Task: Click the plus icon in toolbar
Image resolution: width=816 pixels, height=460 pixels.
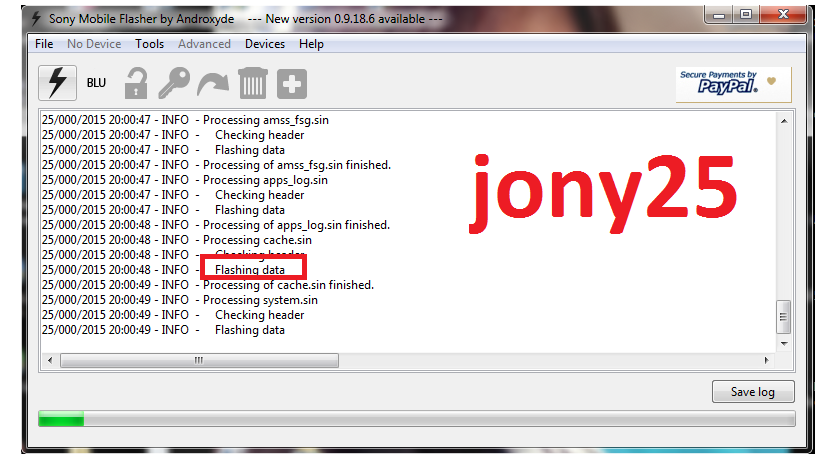Action: 291,84
